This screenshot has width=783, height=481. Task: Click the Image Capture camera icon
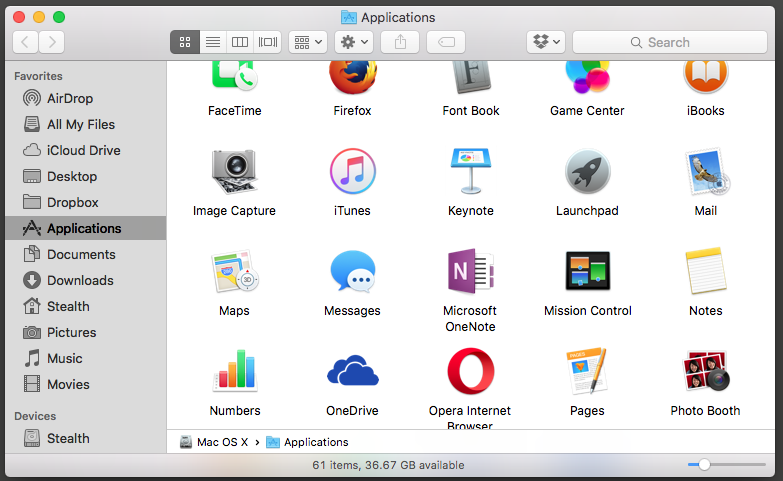click(234, 171)
